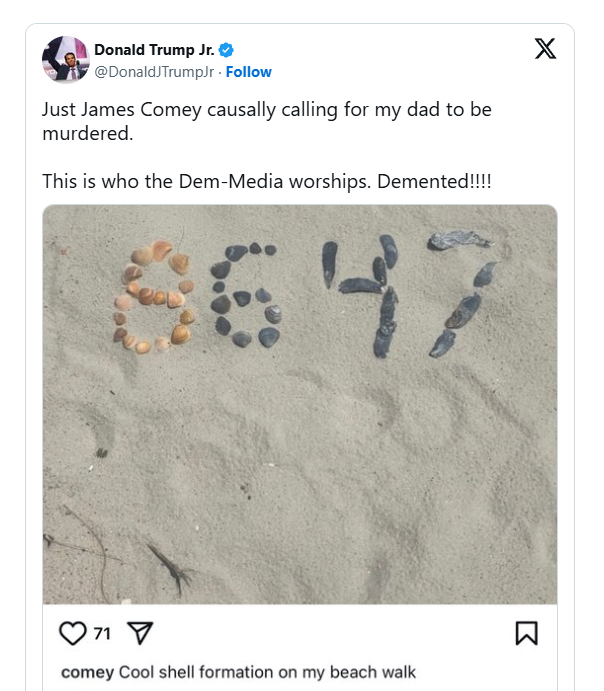The width and height of the screenshot is (604, 691).
Task: Like the post with heart icon
Action: [x=72, y=633]
